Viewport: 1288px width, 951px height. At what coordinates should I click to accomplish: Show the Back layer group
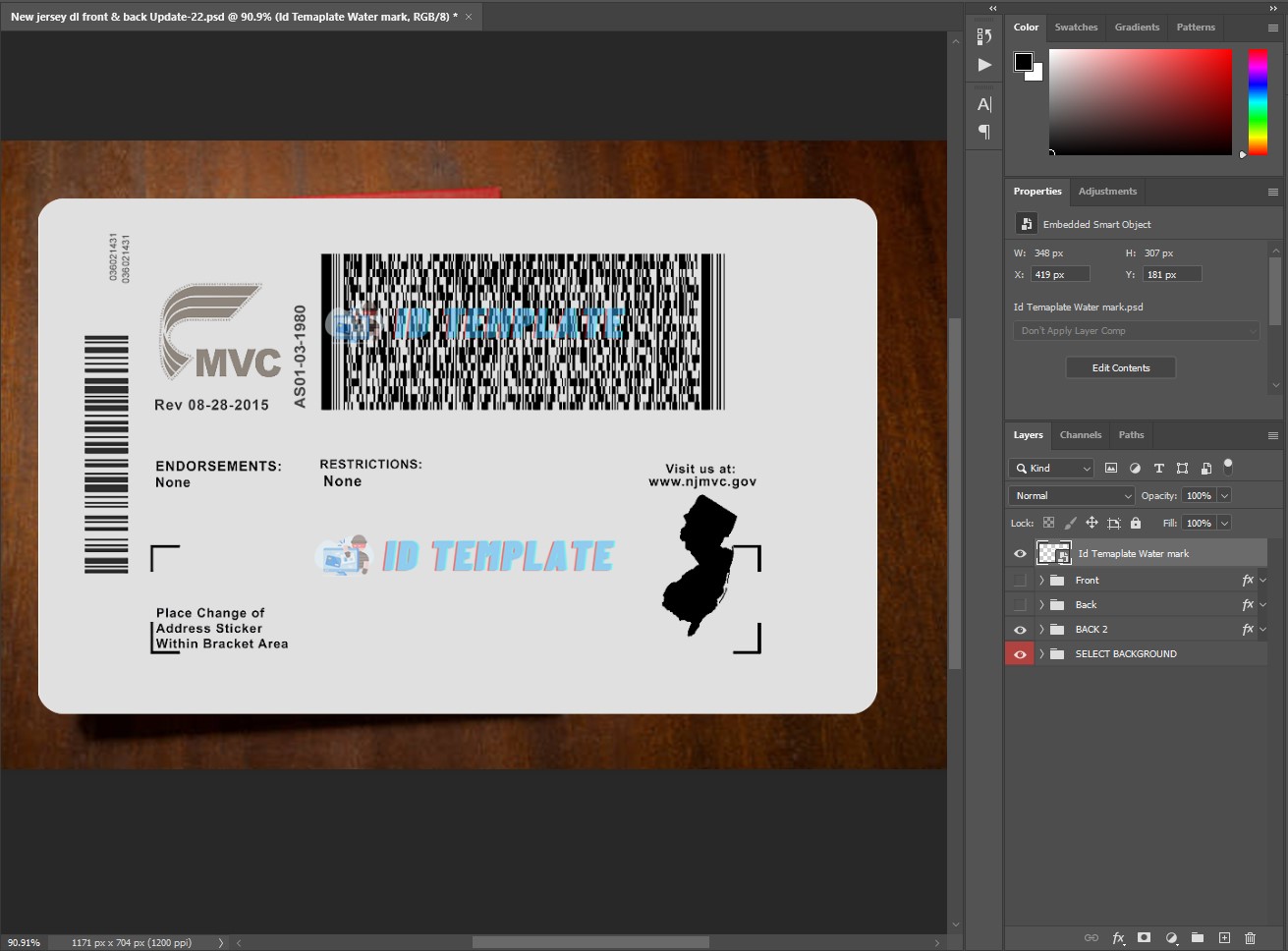coord(1020,605)
